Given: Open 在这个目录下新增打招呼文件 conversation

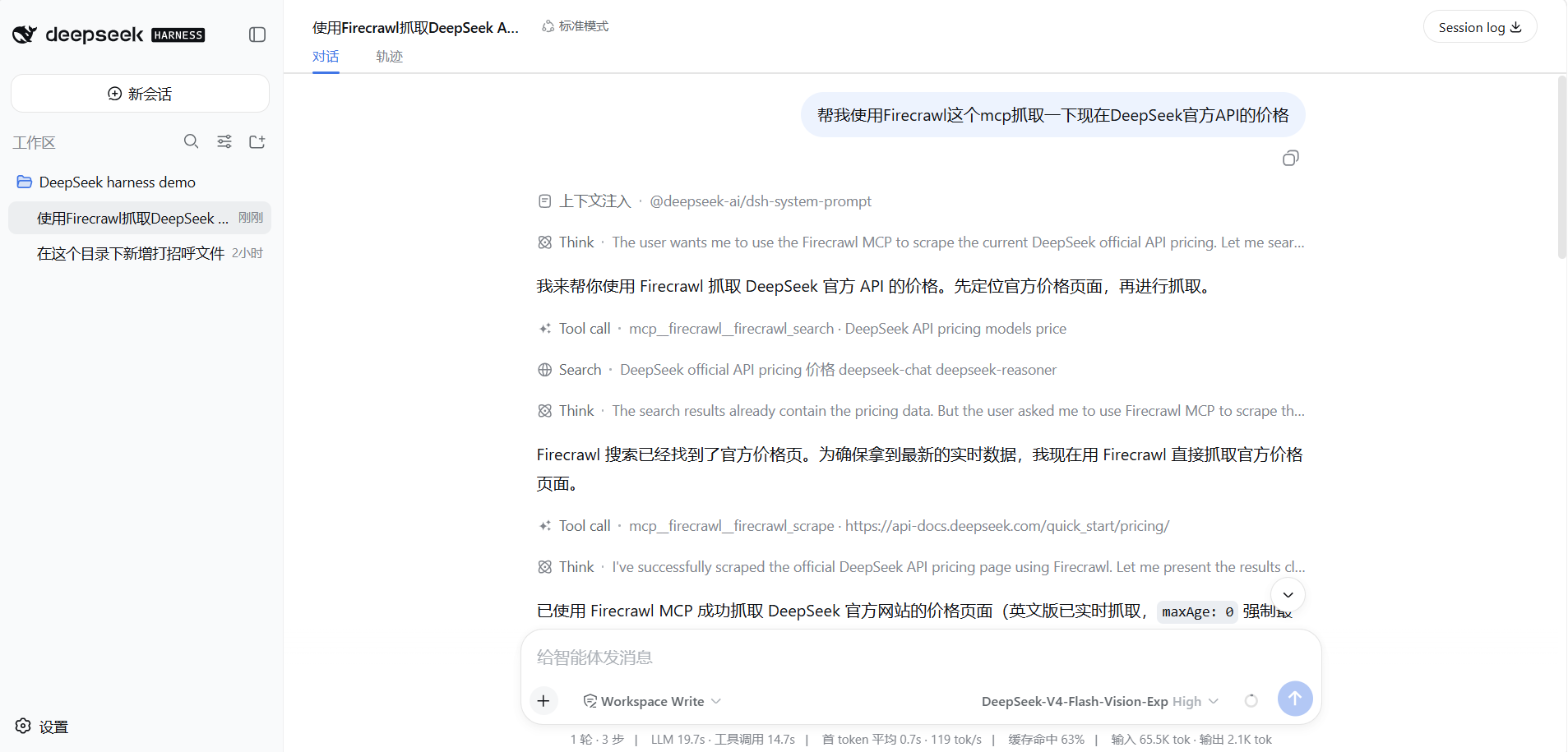Looking at the screenshot, I should (140, 253).
